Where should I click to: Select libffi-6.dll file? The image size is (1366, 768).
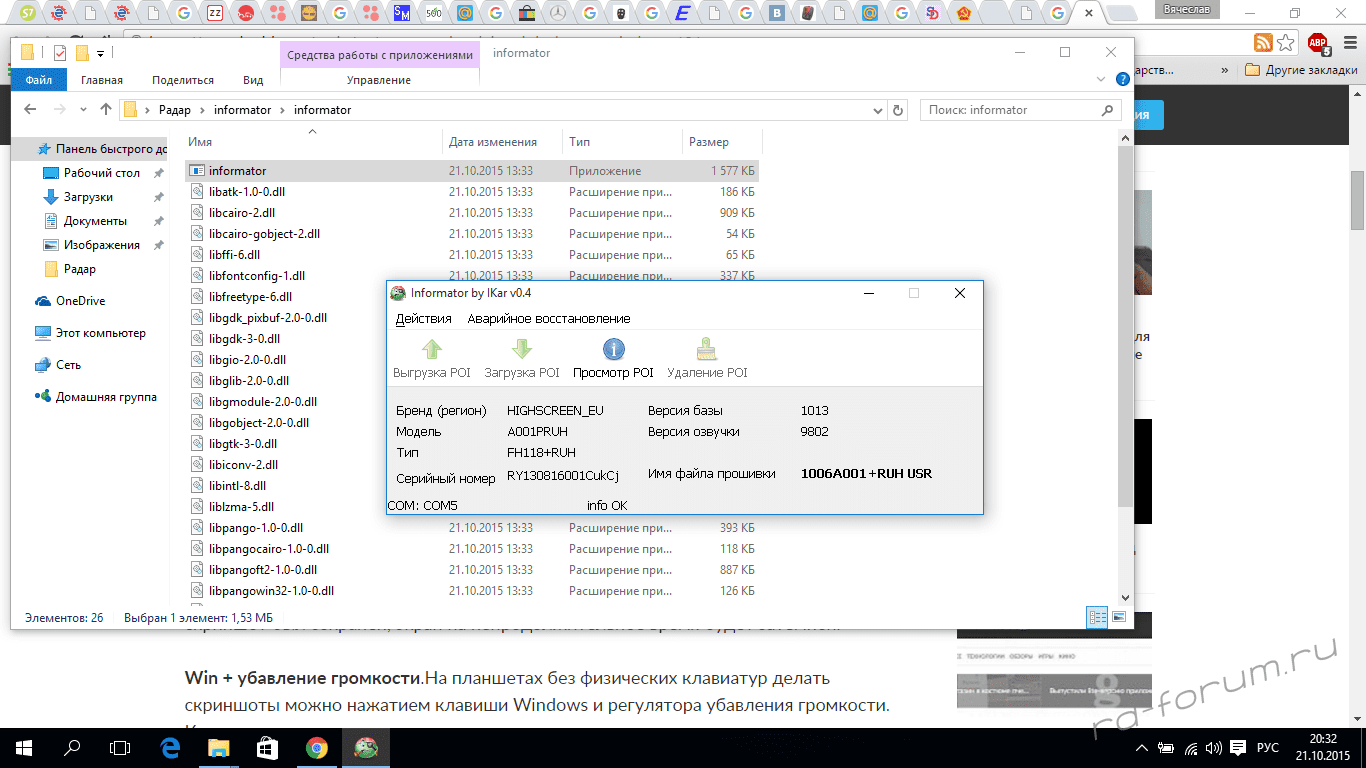472,255
